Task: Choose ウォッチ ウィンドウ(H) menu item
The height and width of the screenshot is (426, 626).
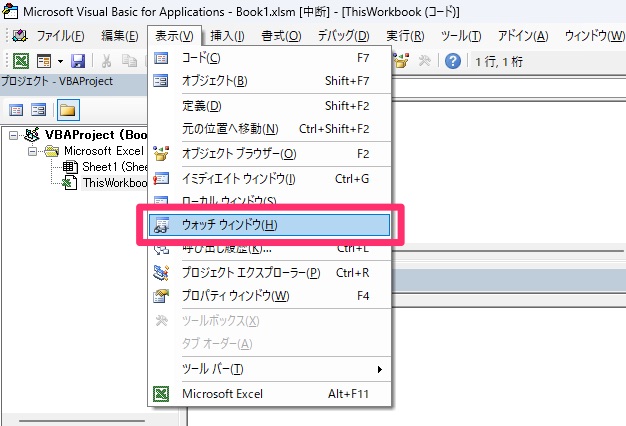Action: coord(269,225)
